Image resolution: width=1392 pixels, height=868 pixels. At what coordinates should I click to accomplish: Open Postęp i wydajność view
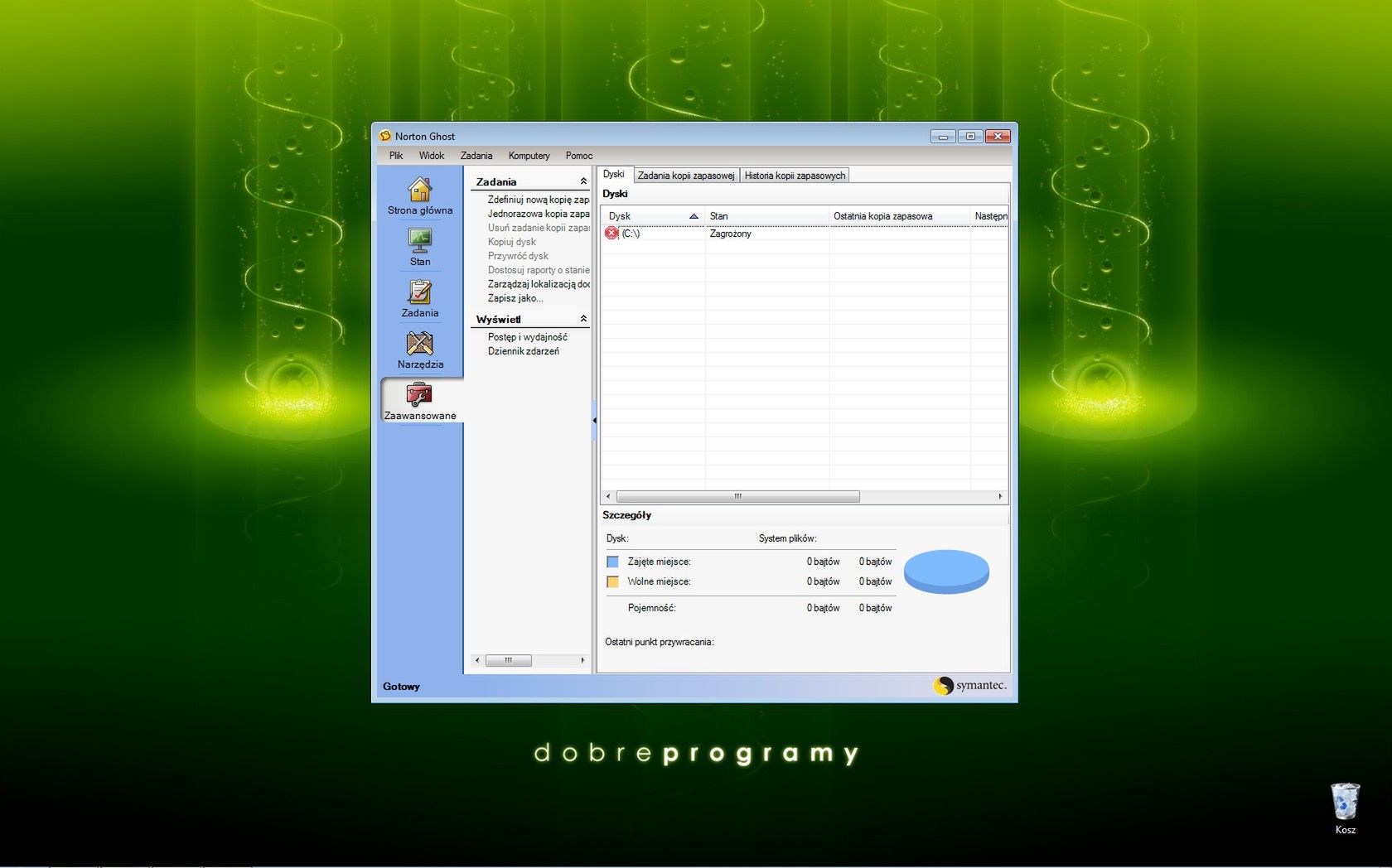[x=528, y=337]
